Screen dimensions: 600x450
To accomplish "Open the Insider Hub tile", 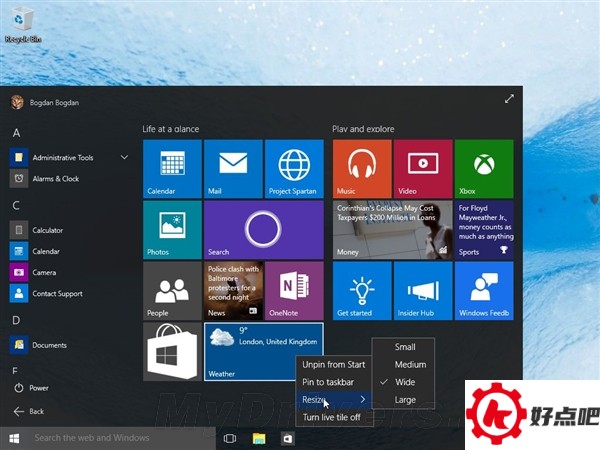I will [x=423, y=291].
